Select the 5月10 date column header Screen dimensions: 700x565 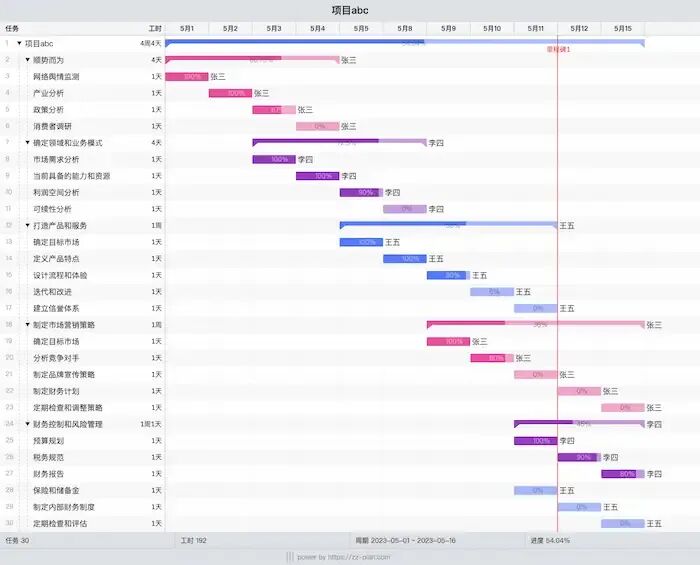click(492, 29)
